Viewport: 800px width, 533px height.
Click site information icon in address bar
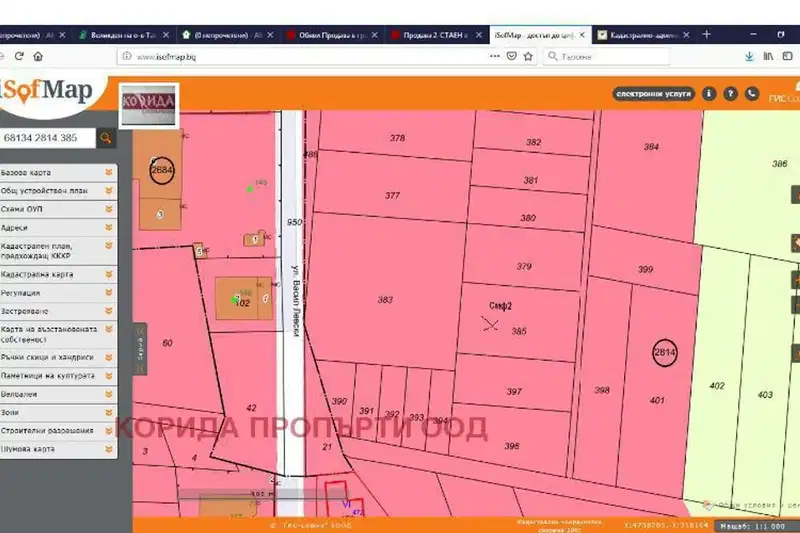(127, 56)
